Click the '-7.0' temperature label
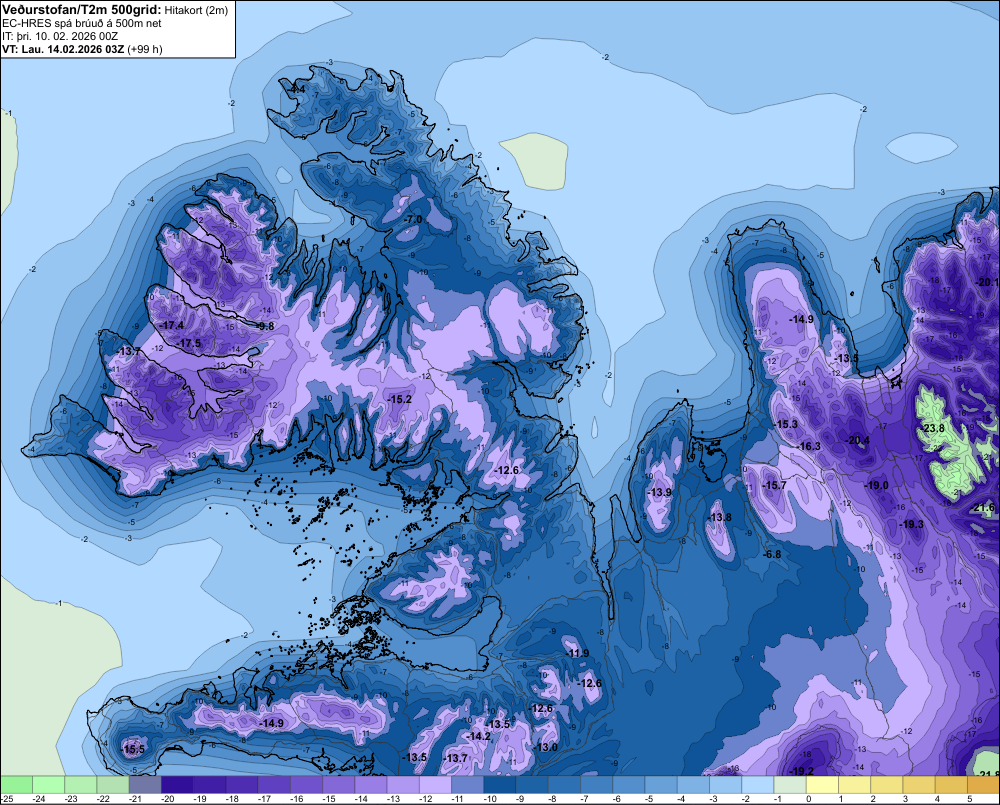The width and height of the screenshot is (1000, 805). (x=412, y=219)
